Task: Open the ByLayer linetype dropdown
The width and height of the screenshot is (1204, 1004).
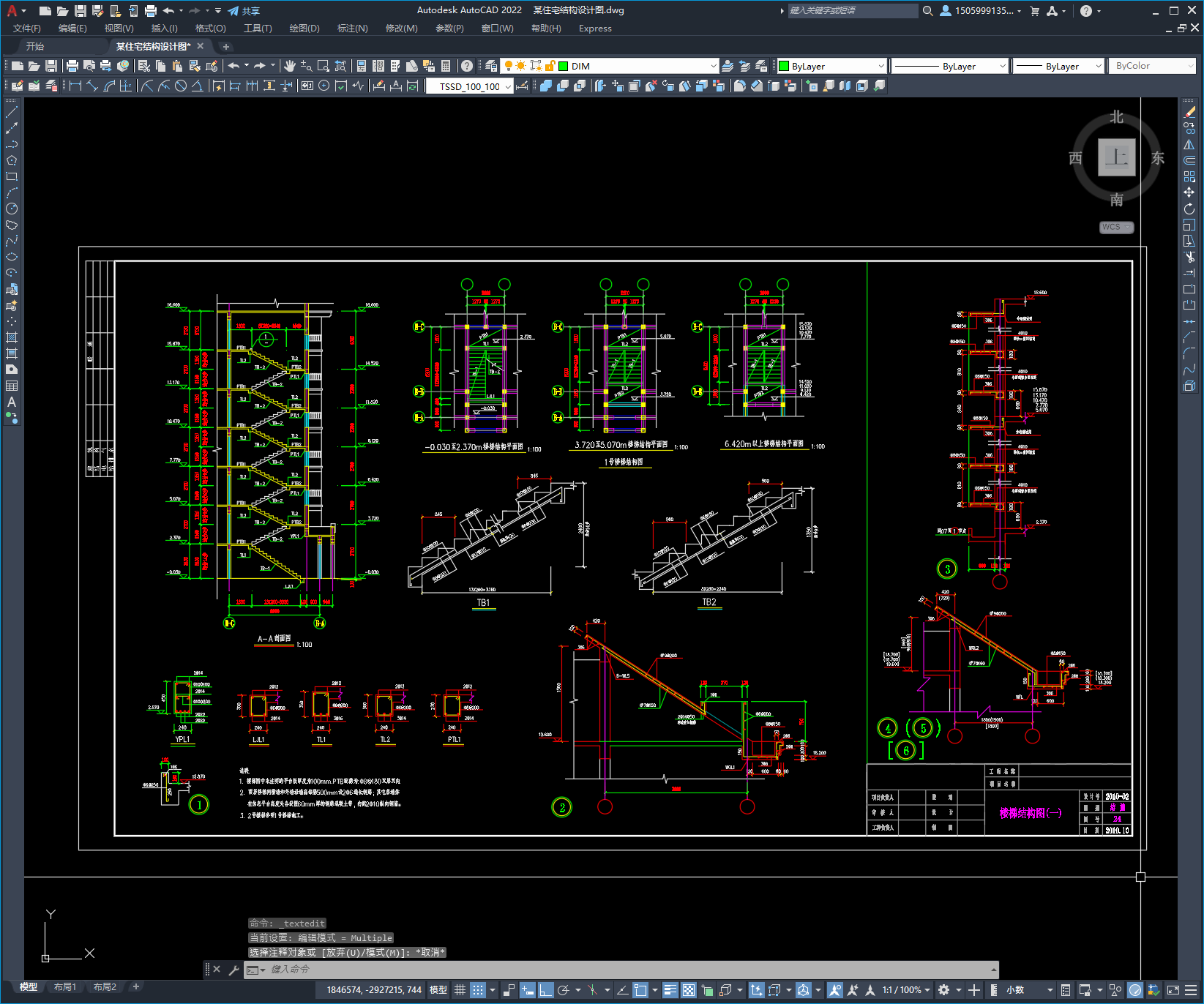Action: pyautogui.click(x=1003, y=66)
